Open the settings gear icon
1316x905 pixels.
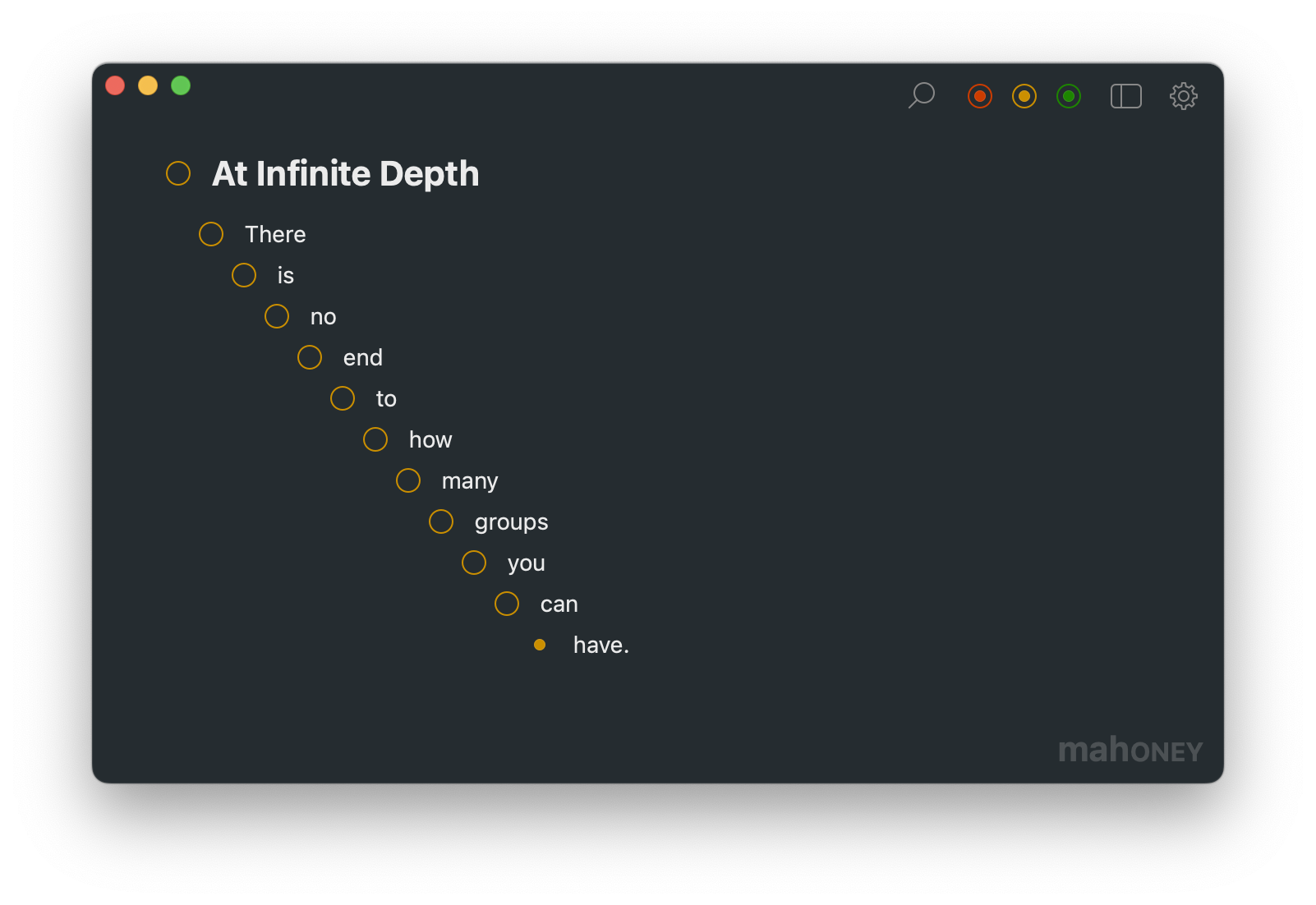1184,96
